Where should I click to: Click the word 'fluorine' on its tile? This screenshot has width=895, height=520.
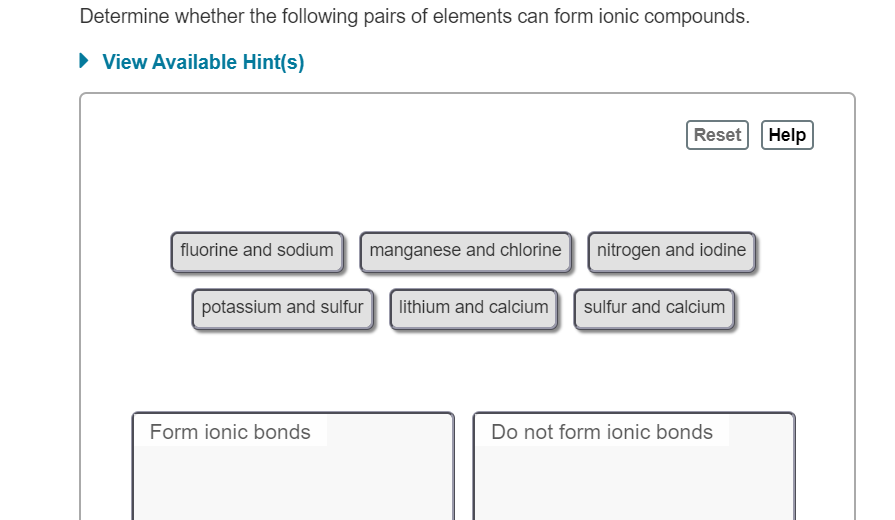(x=210, y=250)
